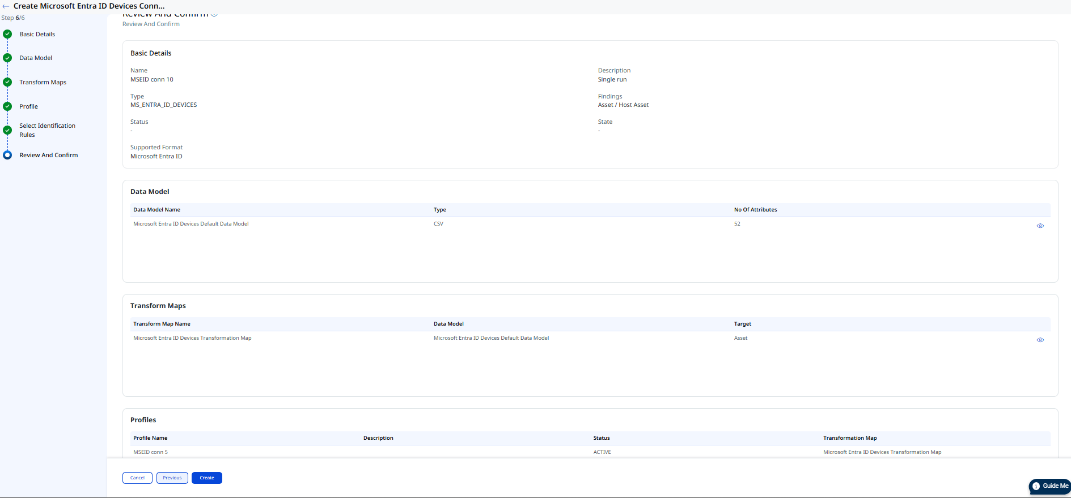Viewport: 1071px width, 498px height.
Task: View the Transform Map row via eye icon
Action: (x=1040, y=340)
